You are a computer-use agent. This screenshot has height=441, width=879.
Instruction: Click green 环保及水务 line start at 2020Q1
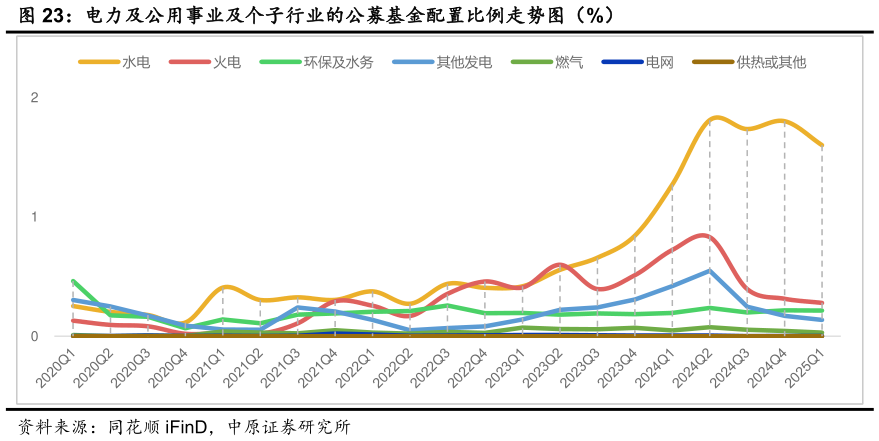pos(73,281)
